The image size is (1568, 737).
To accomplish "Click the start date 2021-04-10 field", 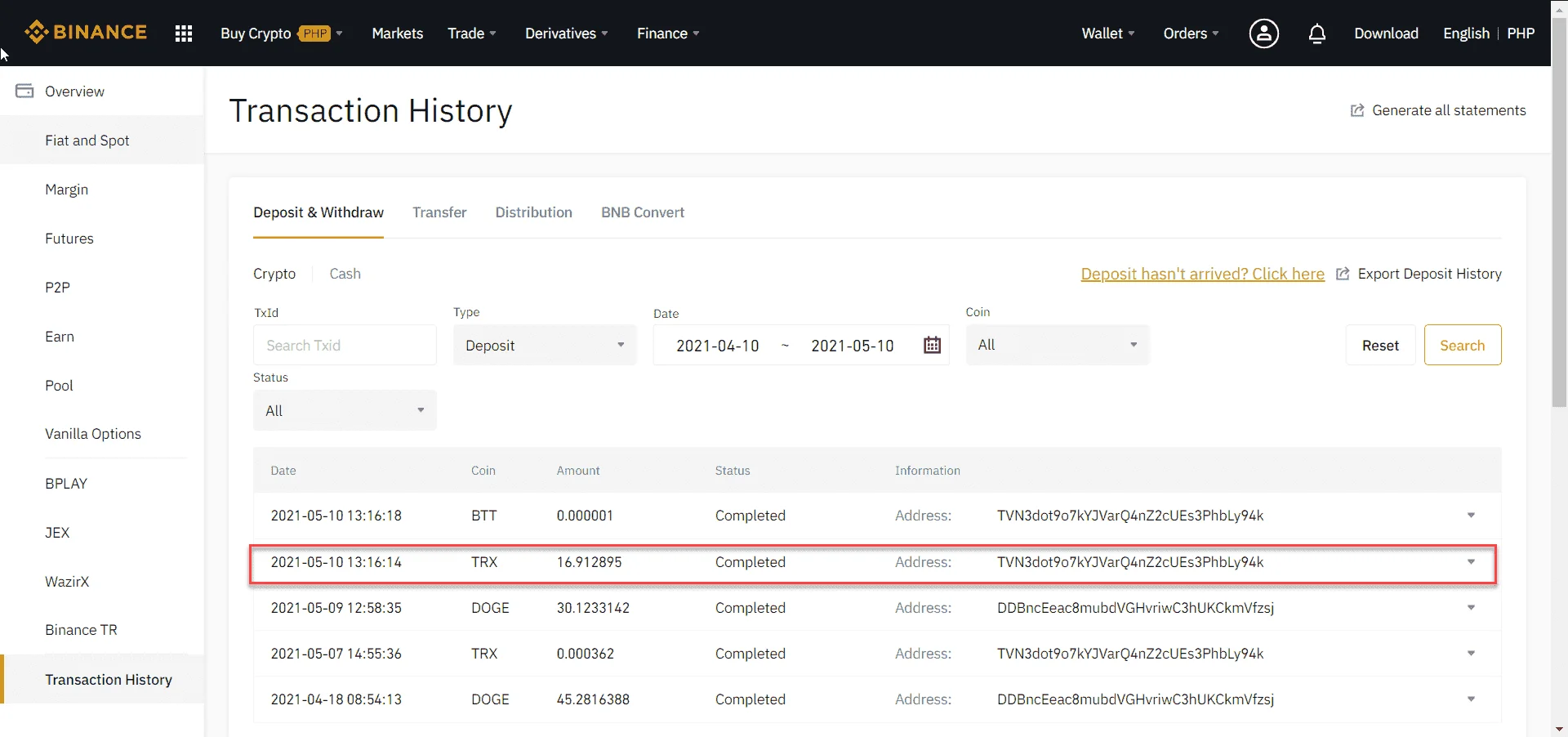I will click(x=717, y=346).
